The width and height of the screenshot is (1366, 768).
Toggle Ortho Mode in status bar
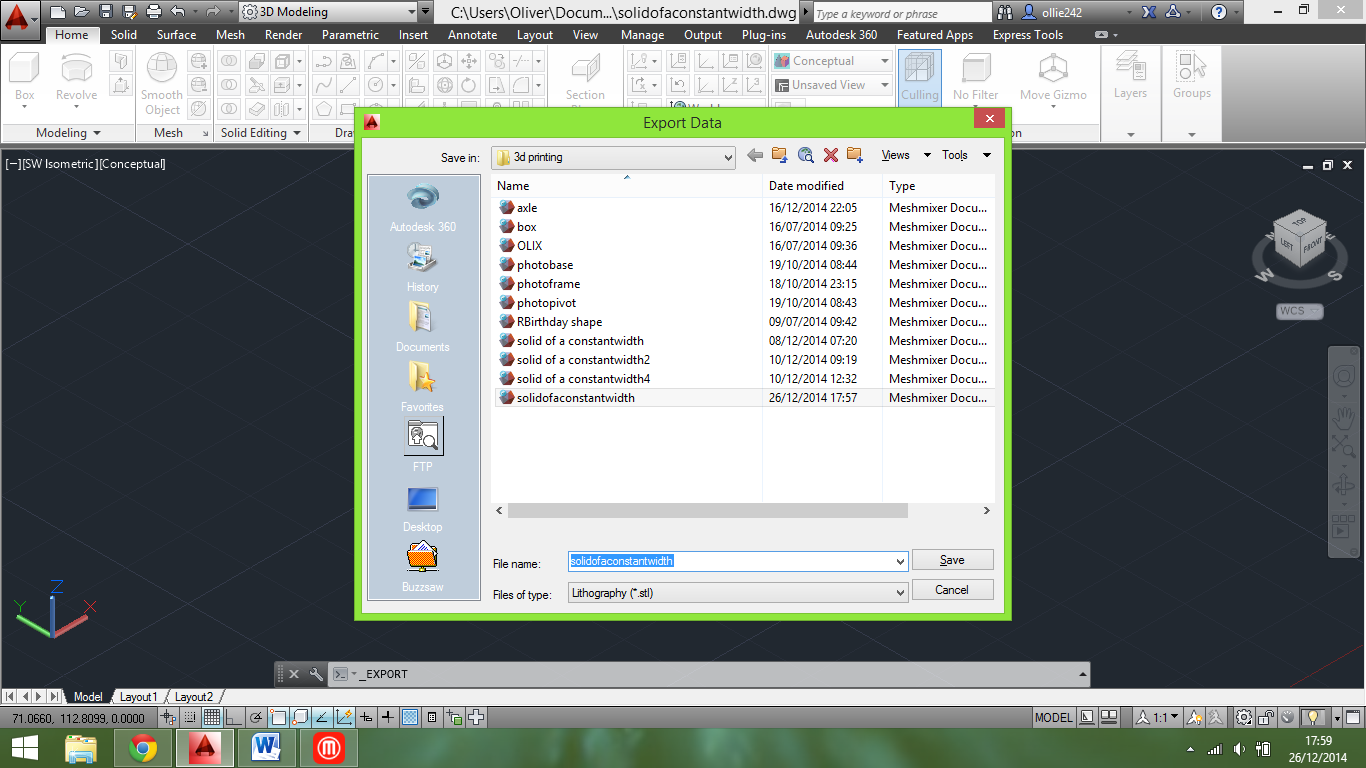(234, 717)
